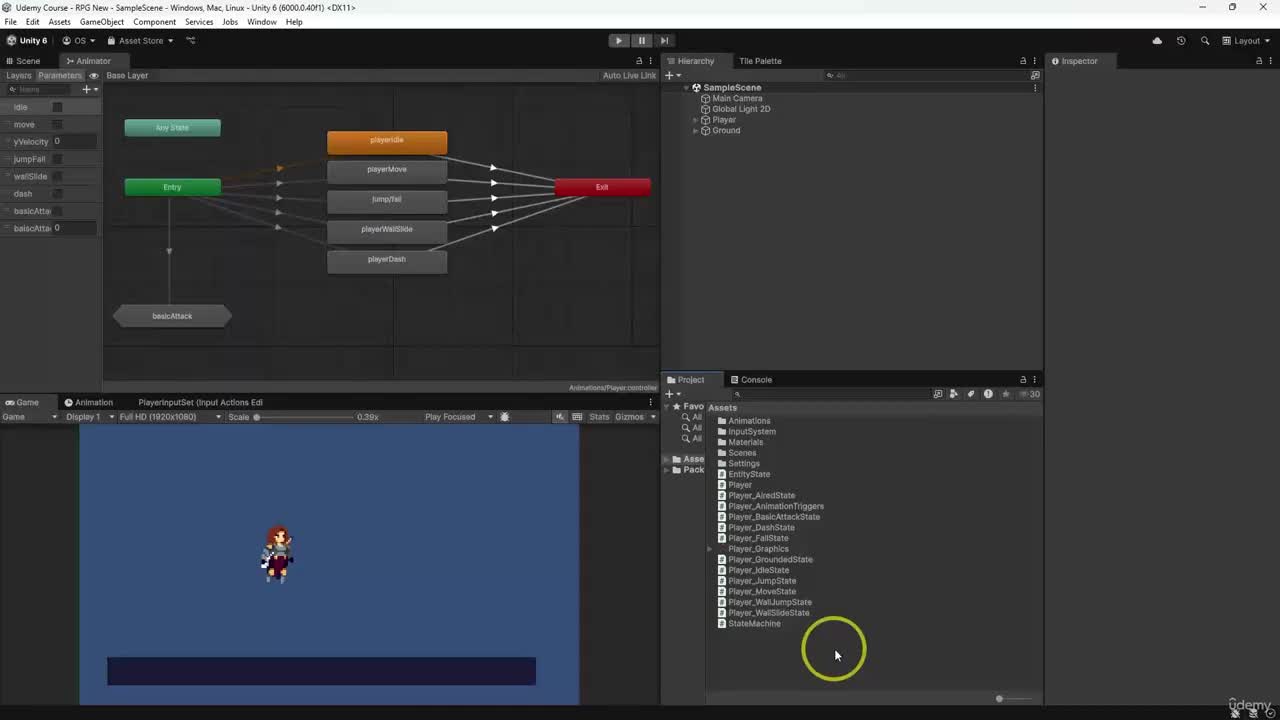Select the playerDash state node
This screenshot has width=1280, height=720.
[387, 260]
